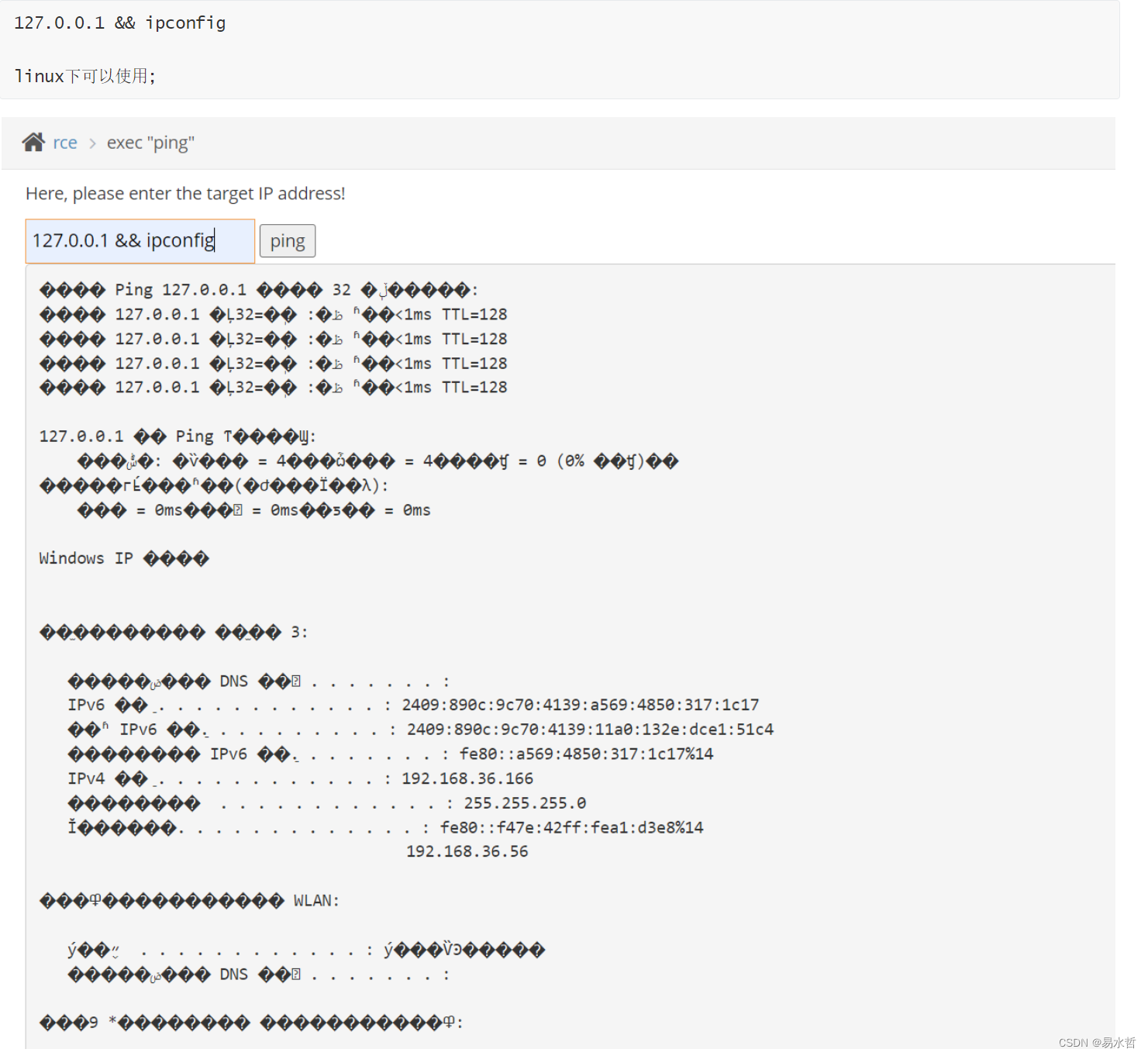Click the WLAN adapter heading line

(x=190, y=901)
